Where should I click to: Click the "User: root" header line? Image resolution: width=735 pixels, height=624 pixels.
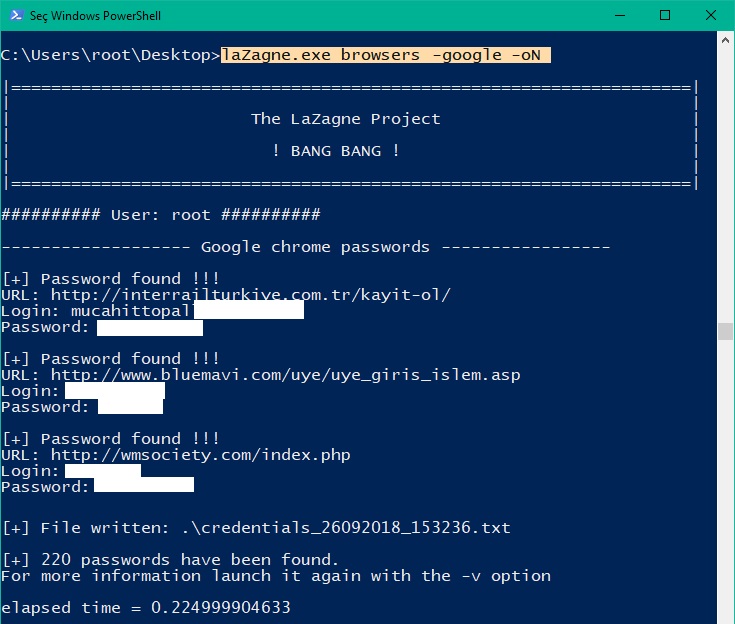(x=160, y=215)
